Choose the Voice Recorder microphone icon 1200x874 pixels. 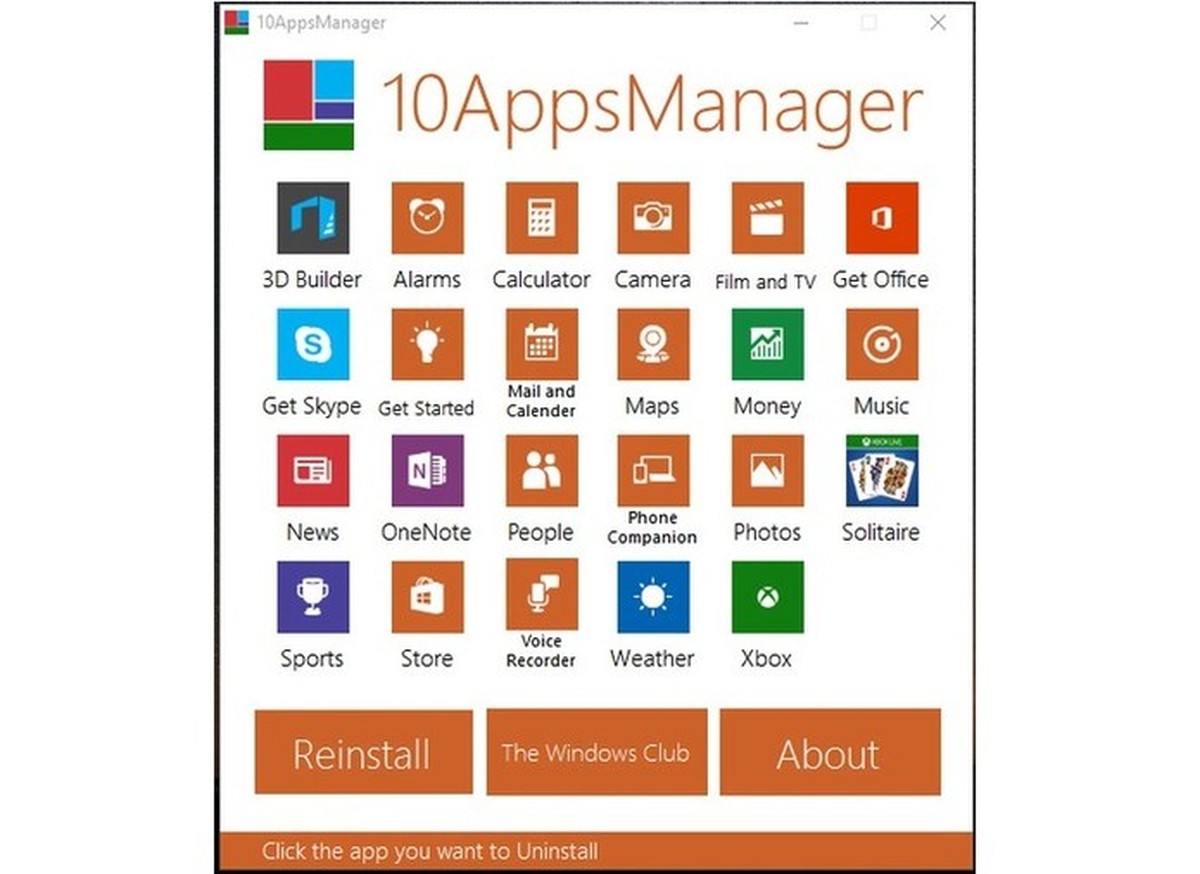point(541,594)
